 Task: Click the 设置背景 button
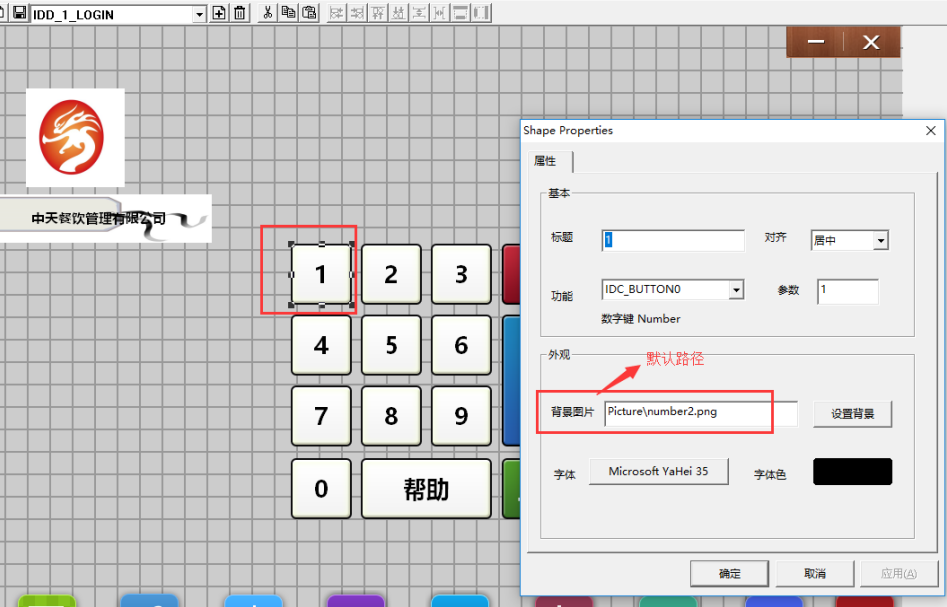point(852,414)
